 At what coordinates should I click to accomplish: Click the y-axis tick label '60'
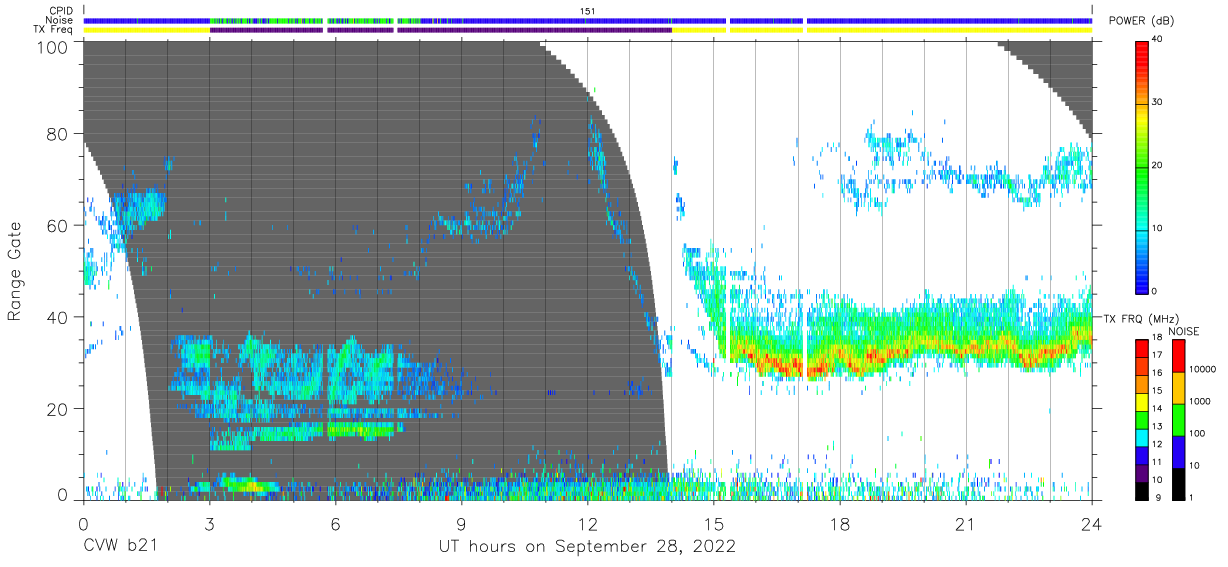point(58,225)
